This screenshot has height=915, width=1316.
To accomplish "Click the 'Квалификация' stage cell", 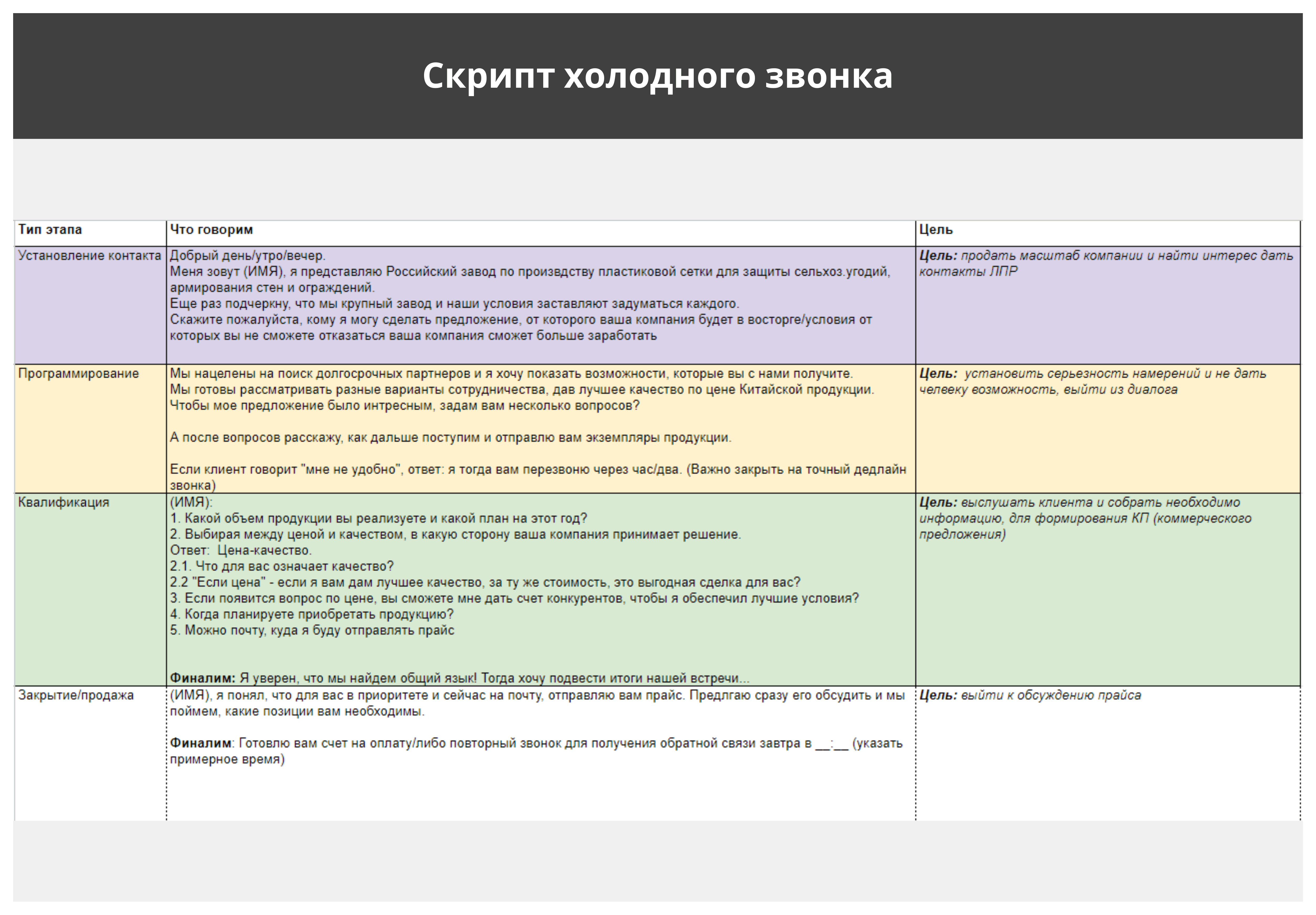I will click(x=64, y=503).
